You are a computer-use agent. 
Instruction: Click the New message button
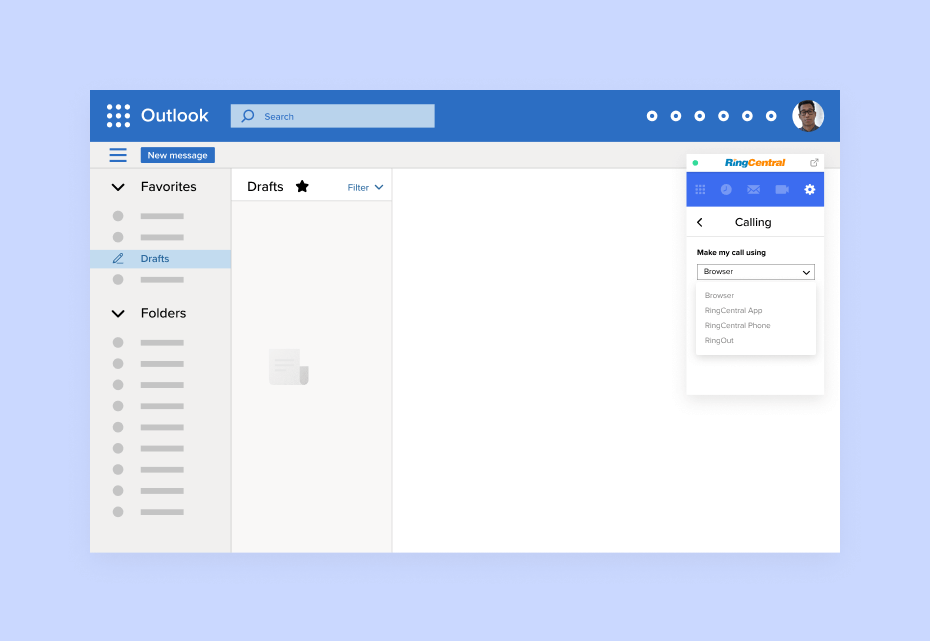(x=177, y=155)
